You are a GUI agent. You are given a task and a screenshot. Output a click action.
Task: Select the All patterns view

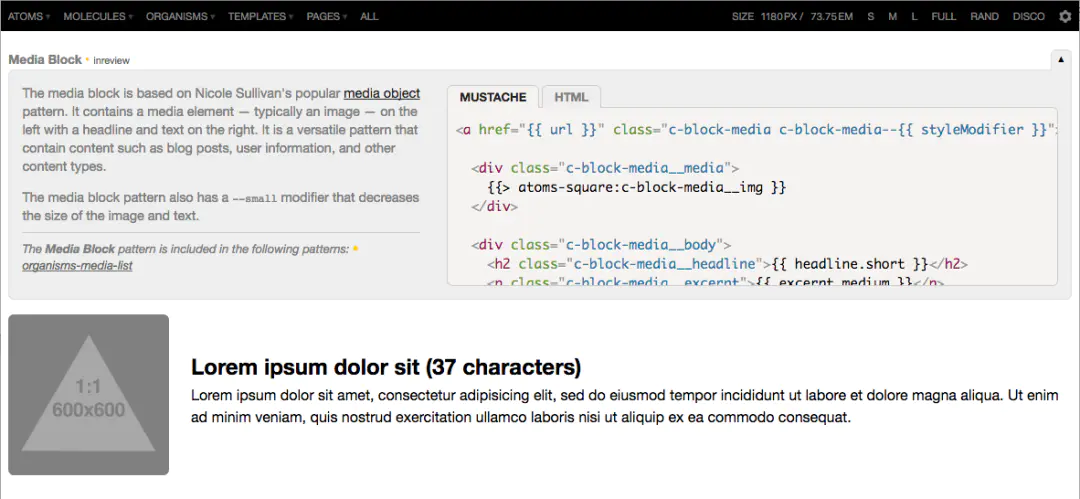point(369,16)
